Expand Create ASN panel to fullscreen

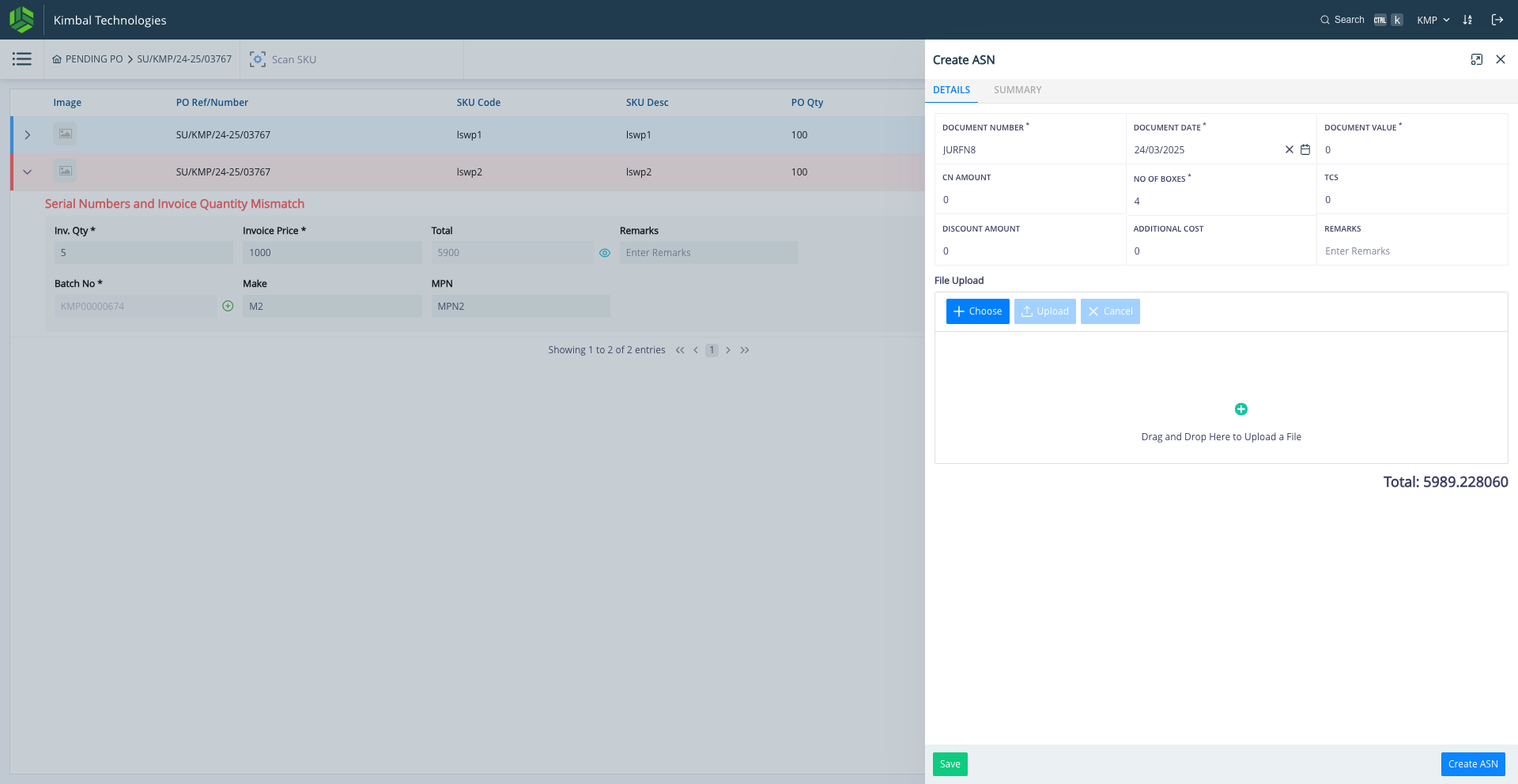click(x=1476, y=60)
